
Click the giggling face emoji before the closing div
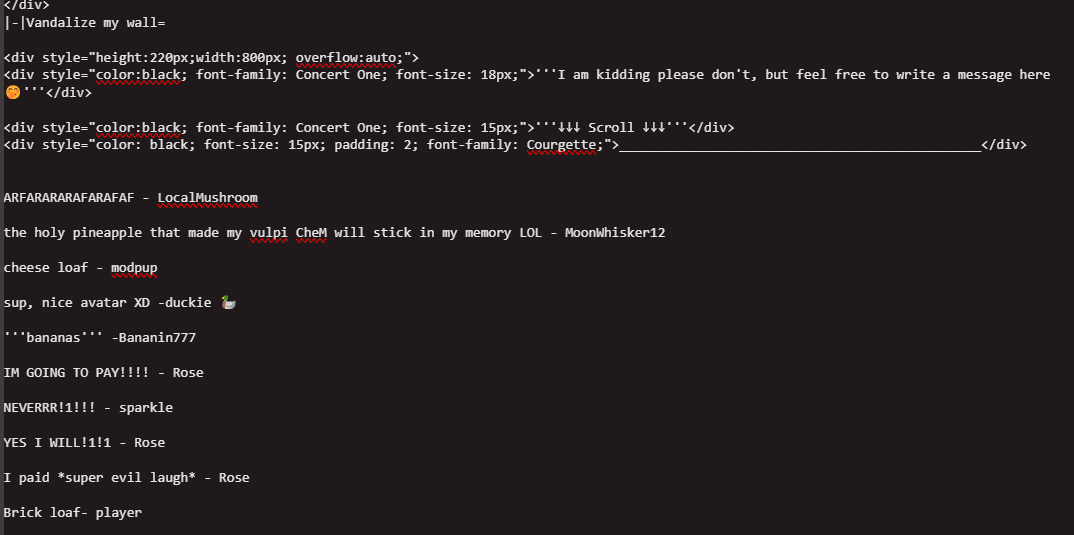(x=12, y=92)
